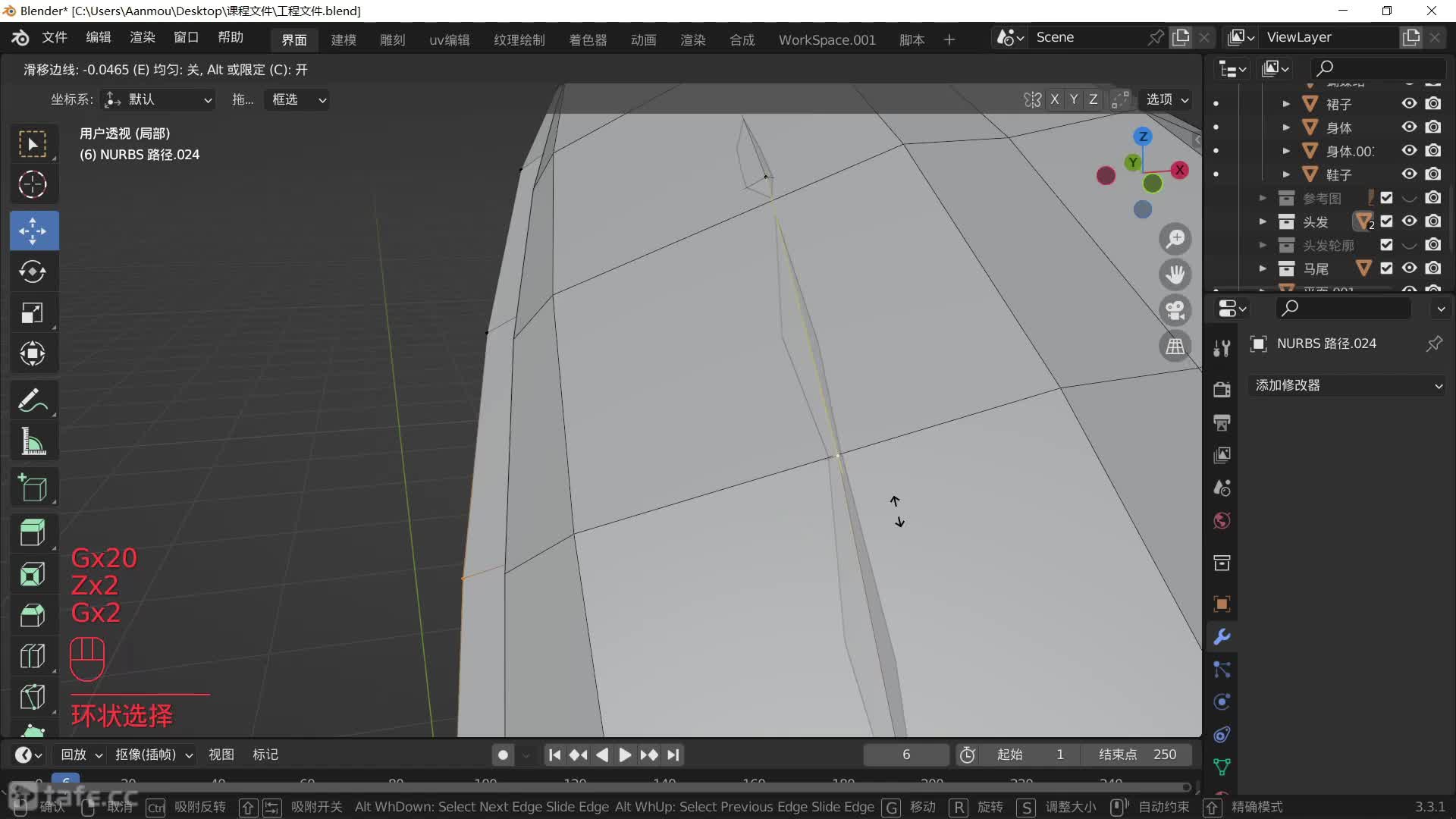
Task: Select the 3D Cursor tool
Action: [33, 185]
